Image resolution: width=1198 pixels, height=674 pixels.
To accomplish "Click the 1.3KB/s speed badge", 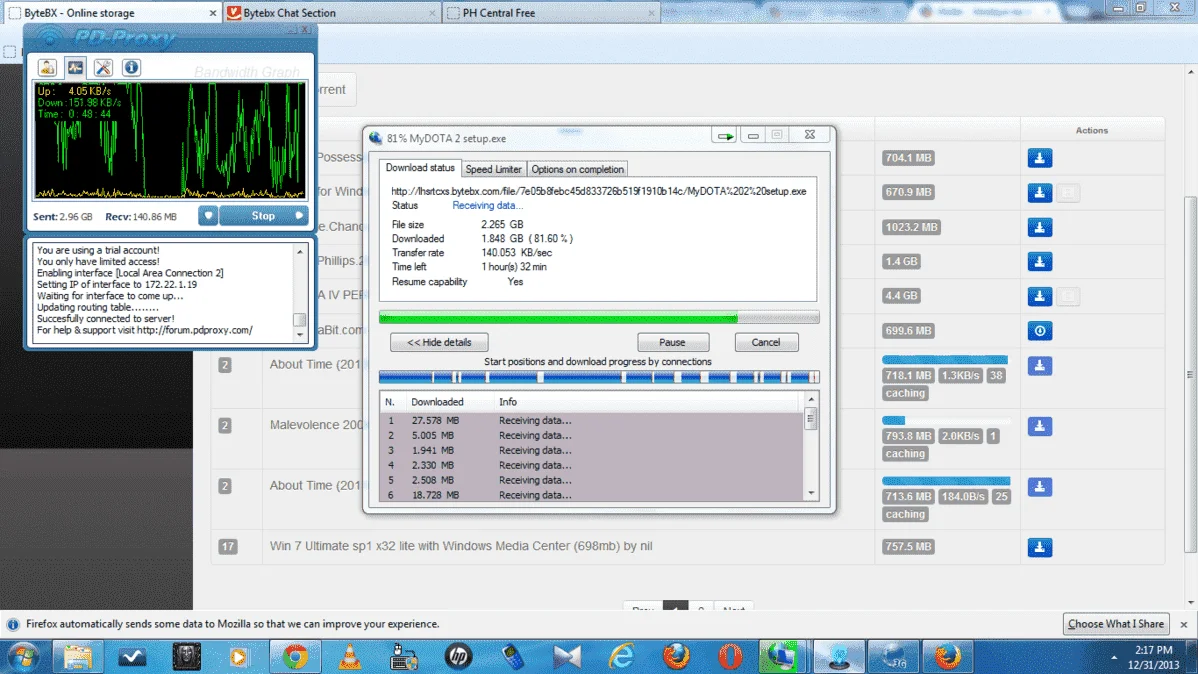I will coord(960,375).
